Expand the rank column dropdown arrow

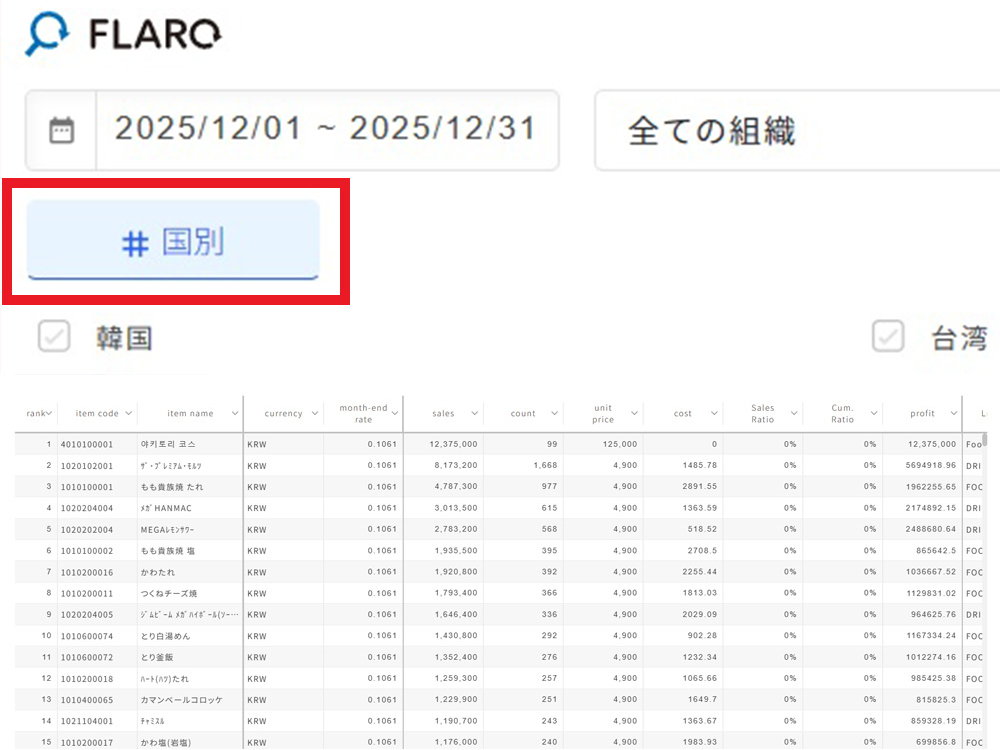coord(48,413)
